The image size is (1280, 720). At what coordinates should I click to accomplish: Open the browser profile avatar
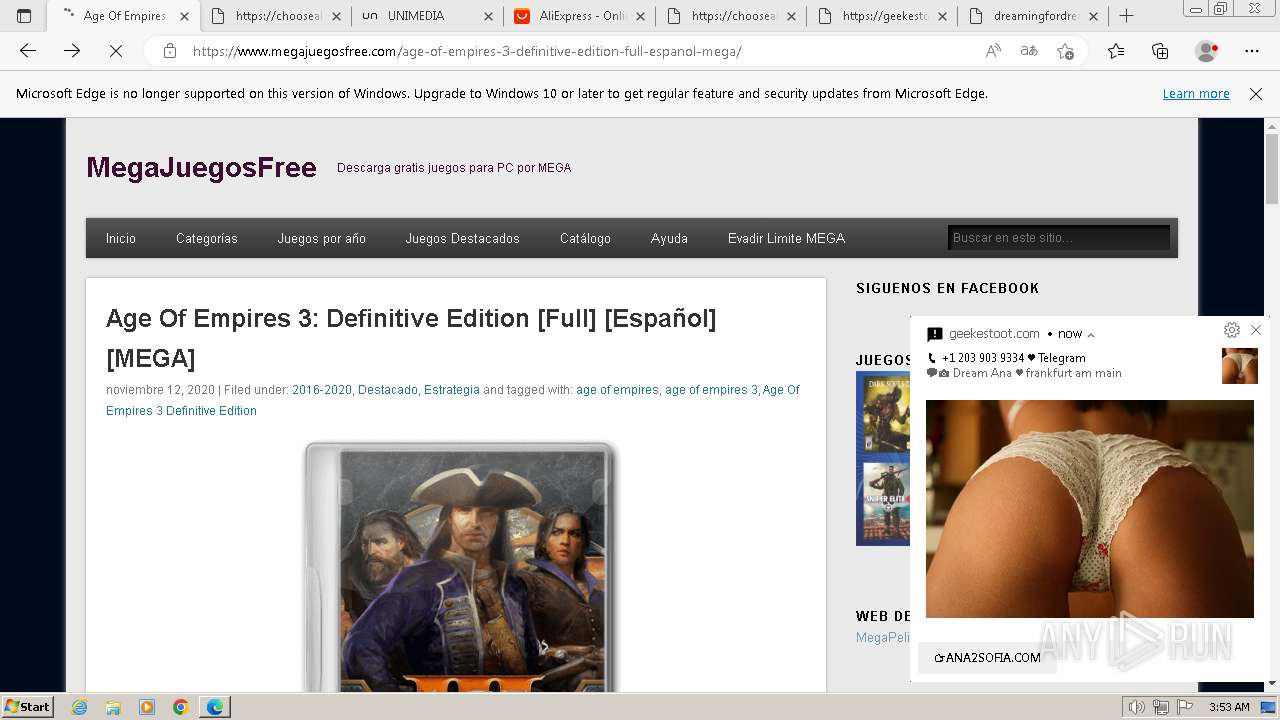click(x=1206, y=51)
